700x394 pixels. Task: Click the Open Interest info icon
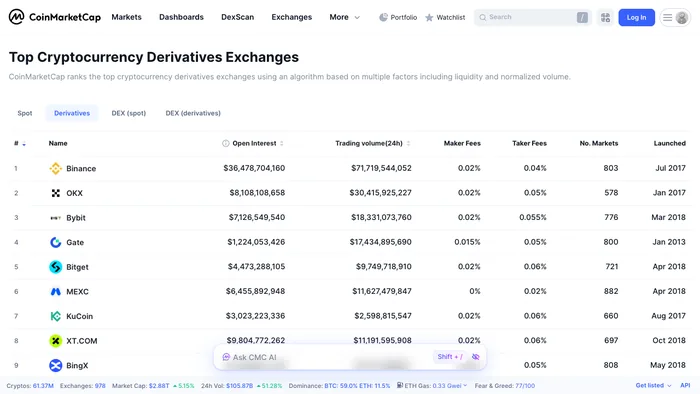225,143
